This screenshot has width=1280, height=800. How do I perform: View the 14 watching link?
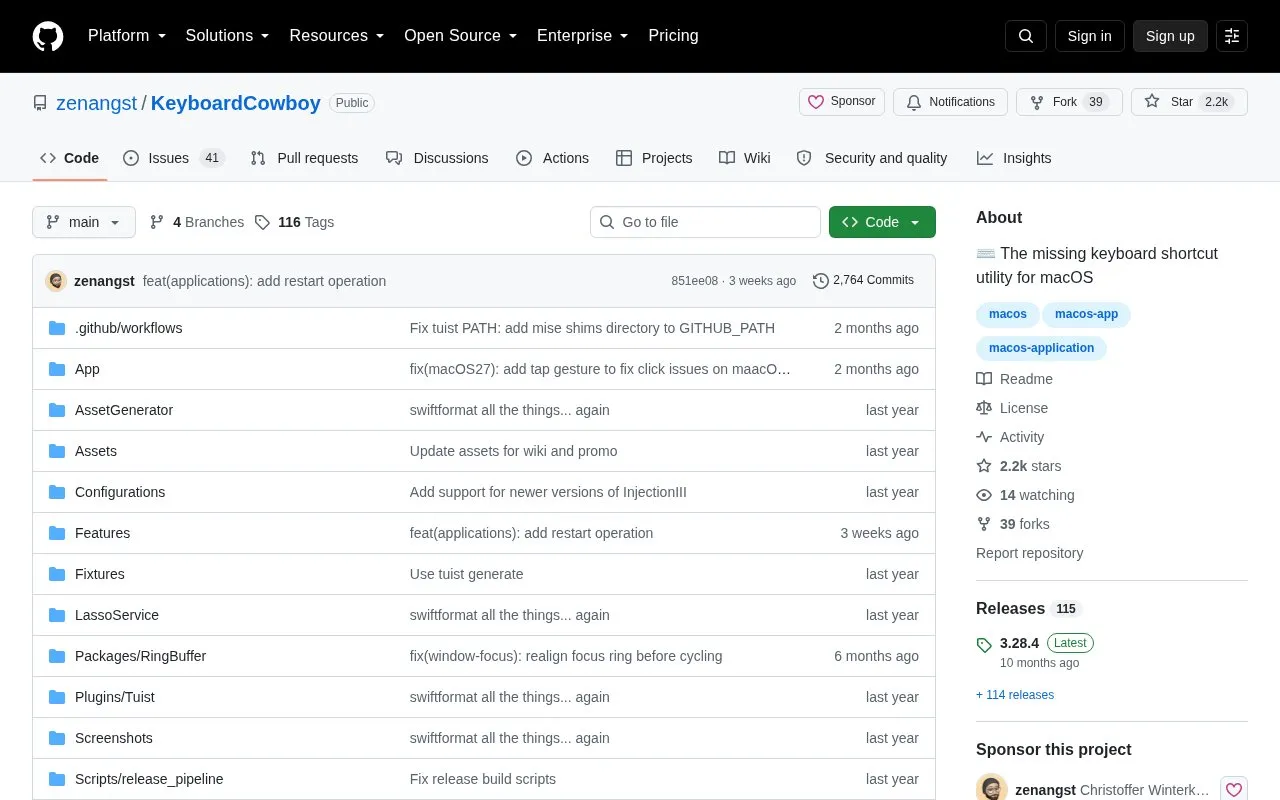[1025, 495]
